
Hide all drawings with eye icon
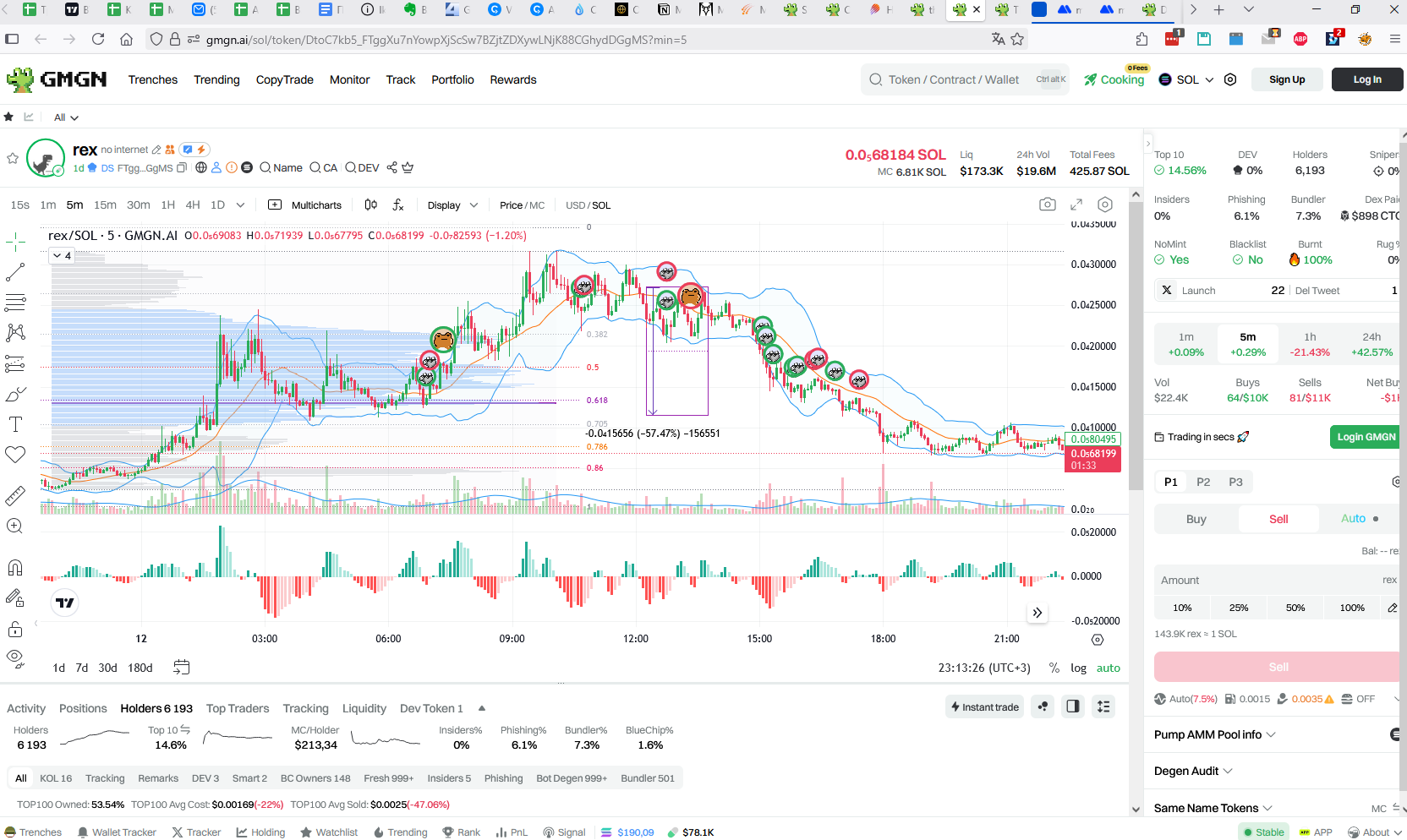(15, 658)
